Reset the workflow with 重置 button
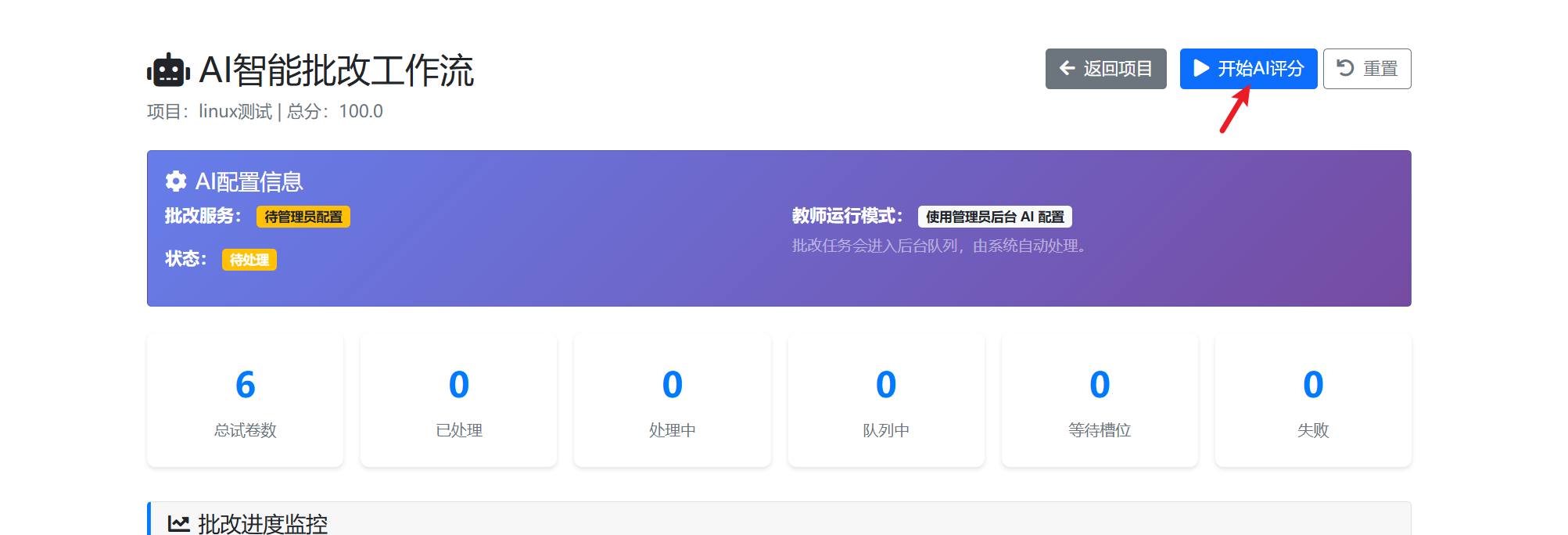Viewport: 1568px width, 535px height. pos(1367,69)
